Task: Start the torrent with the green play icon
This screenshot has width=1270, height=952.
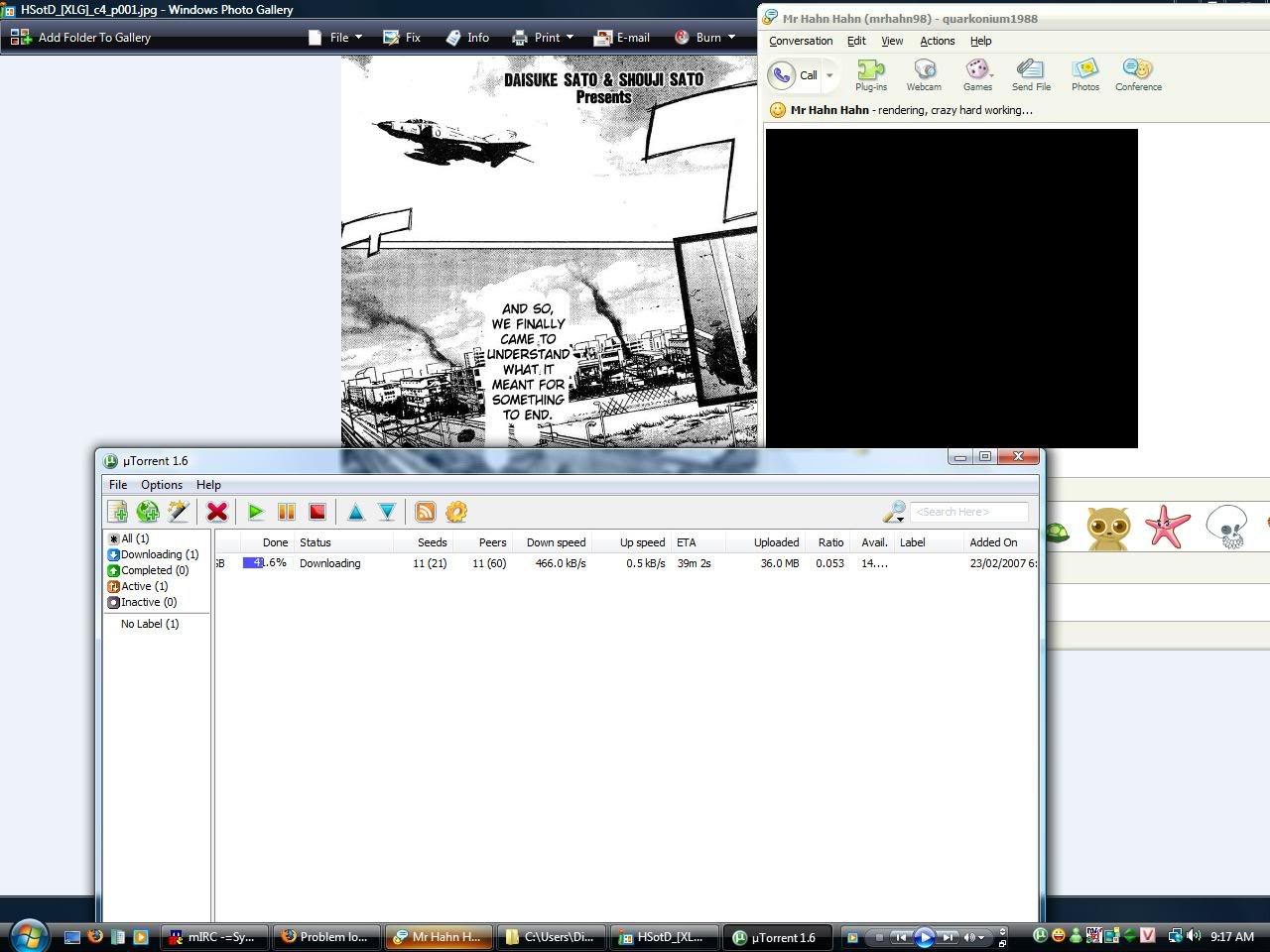Action: coord(256,512)
